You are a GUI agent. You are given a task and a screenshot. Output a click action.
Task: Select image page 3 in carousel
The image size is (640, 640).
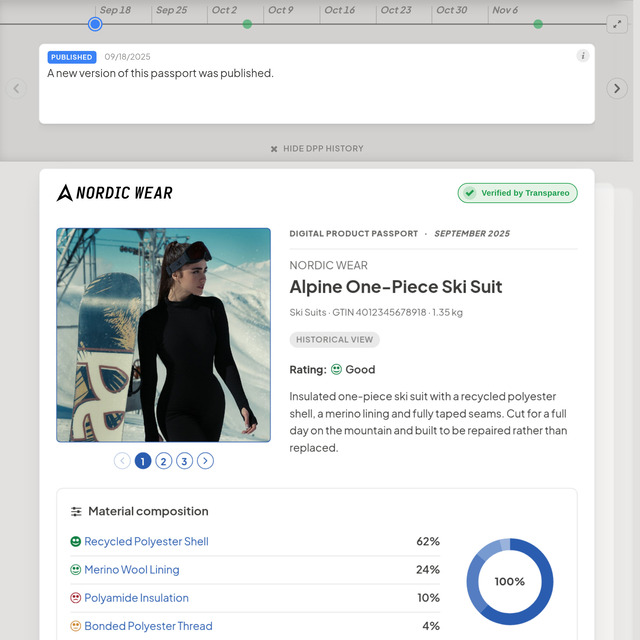pyautogui.click(x=184, y=461)
